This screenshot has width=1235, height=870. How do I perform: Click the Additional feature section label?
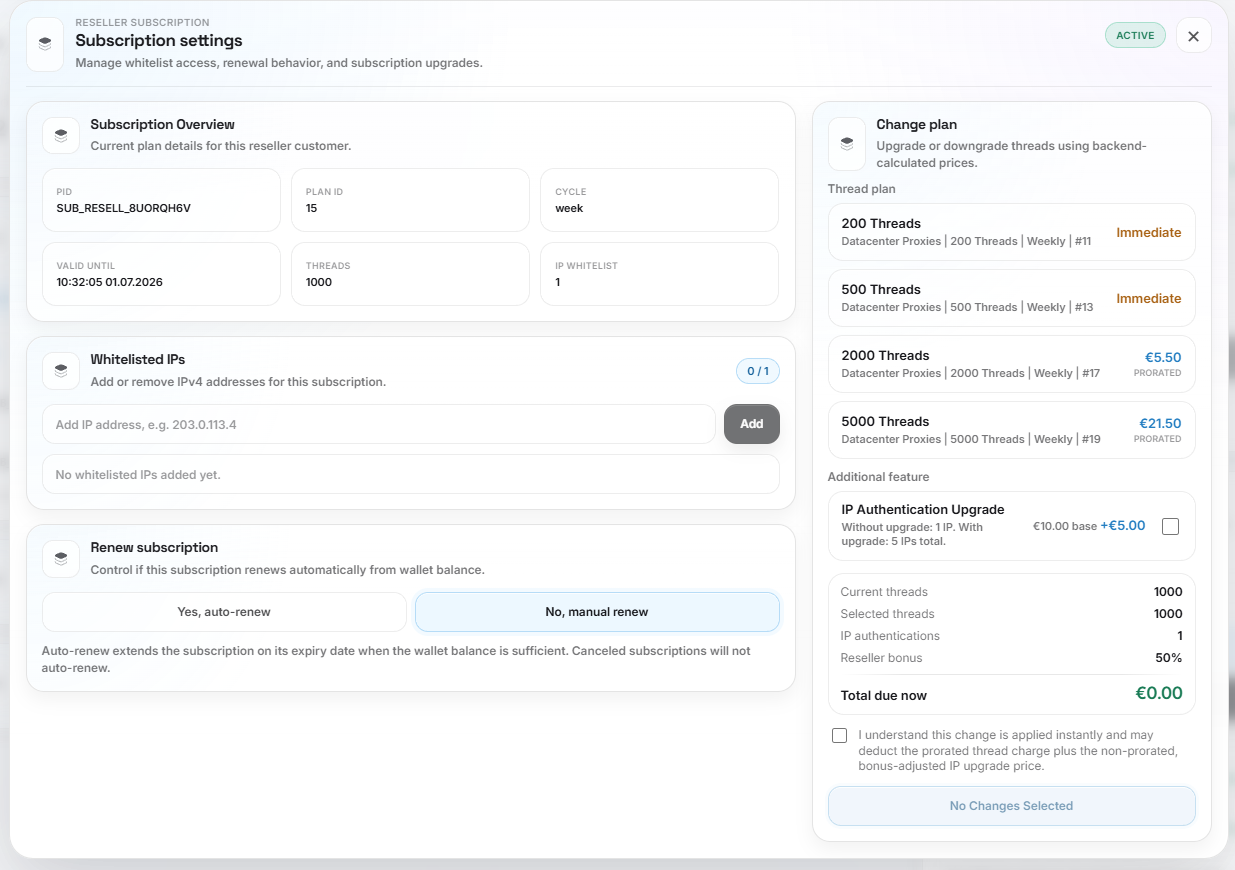pyautogui.click(x=879, y=477)
